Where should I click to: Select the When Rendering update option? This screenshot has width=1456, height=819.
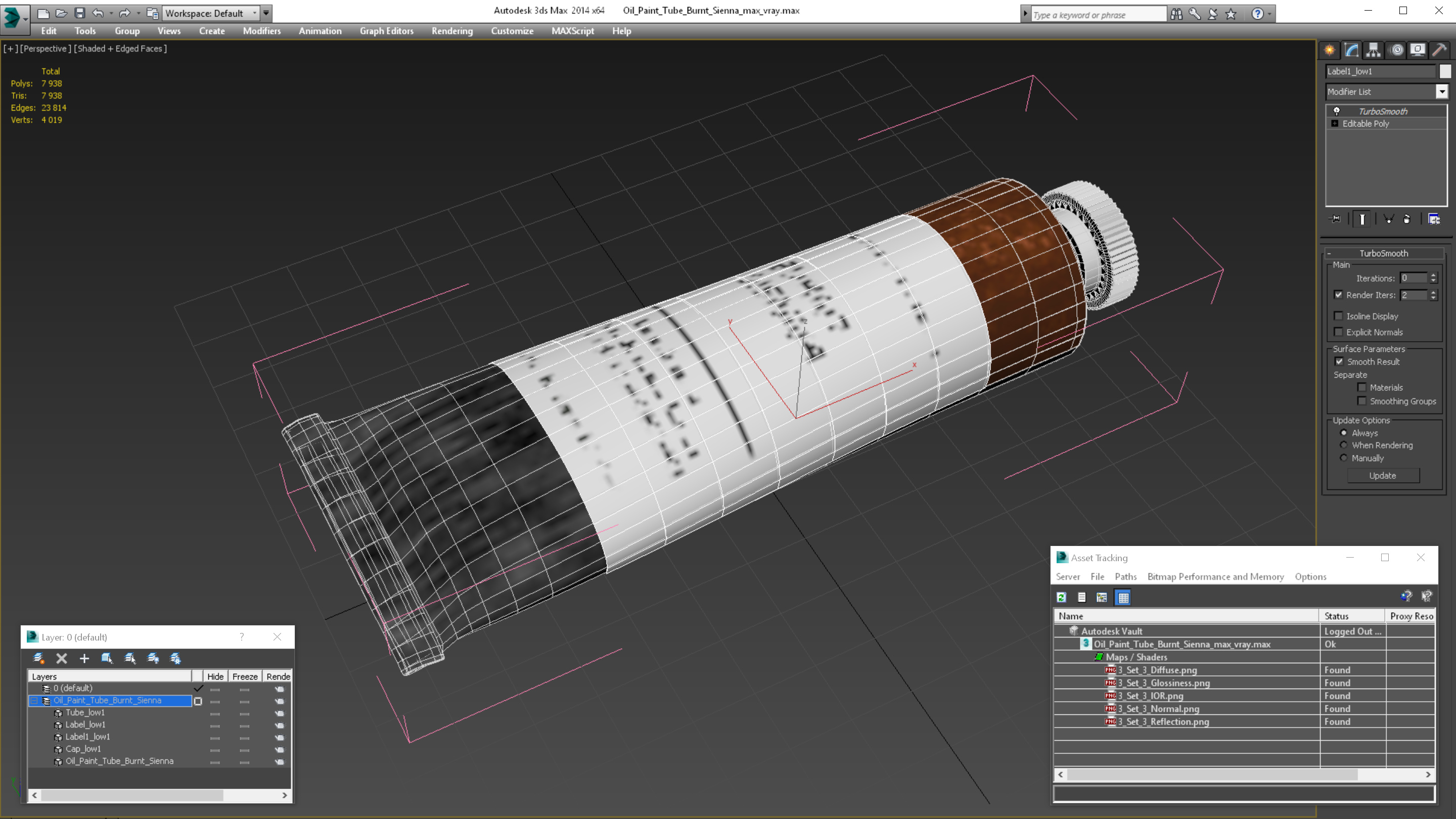(1344, 445)
